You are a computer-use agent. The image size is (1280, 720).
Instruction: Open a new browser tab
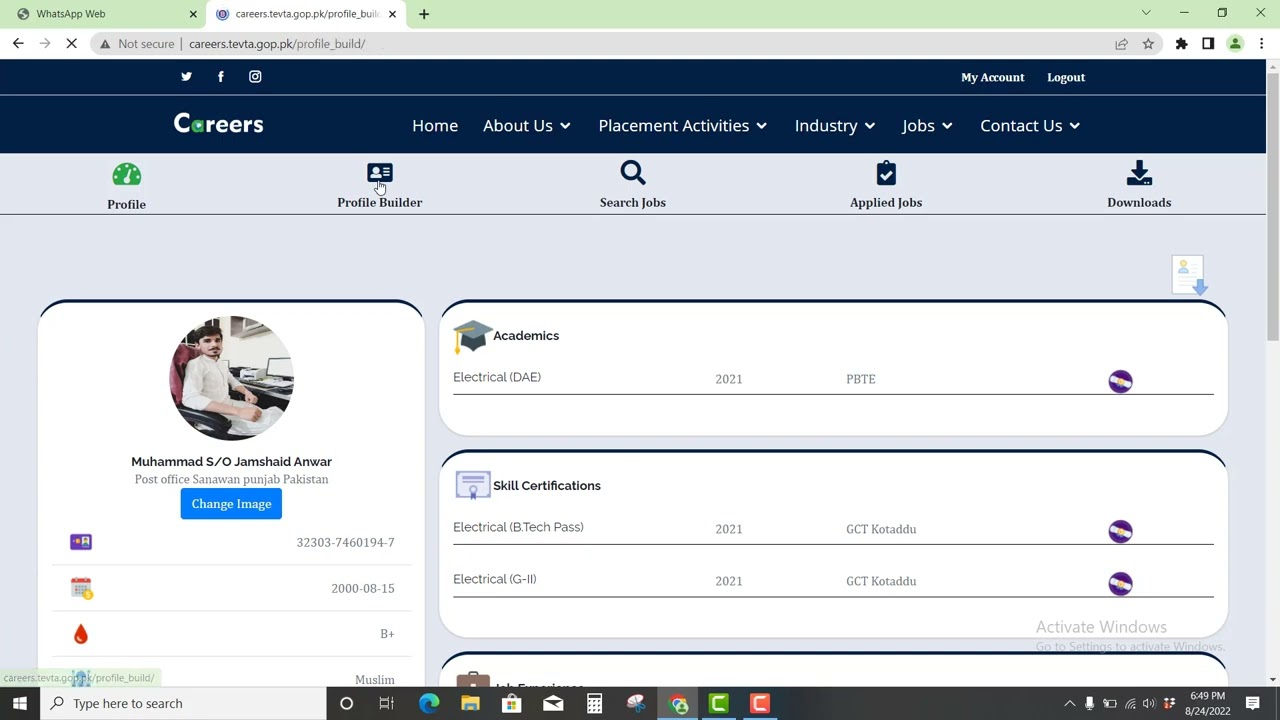coord(424,14)
